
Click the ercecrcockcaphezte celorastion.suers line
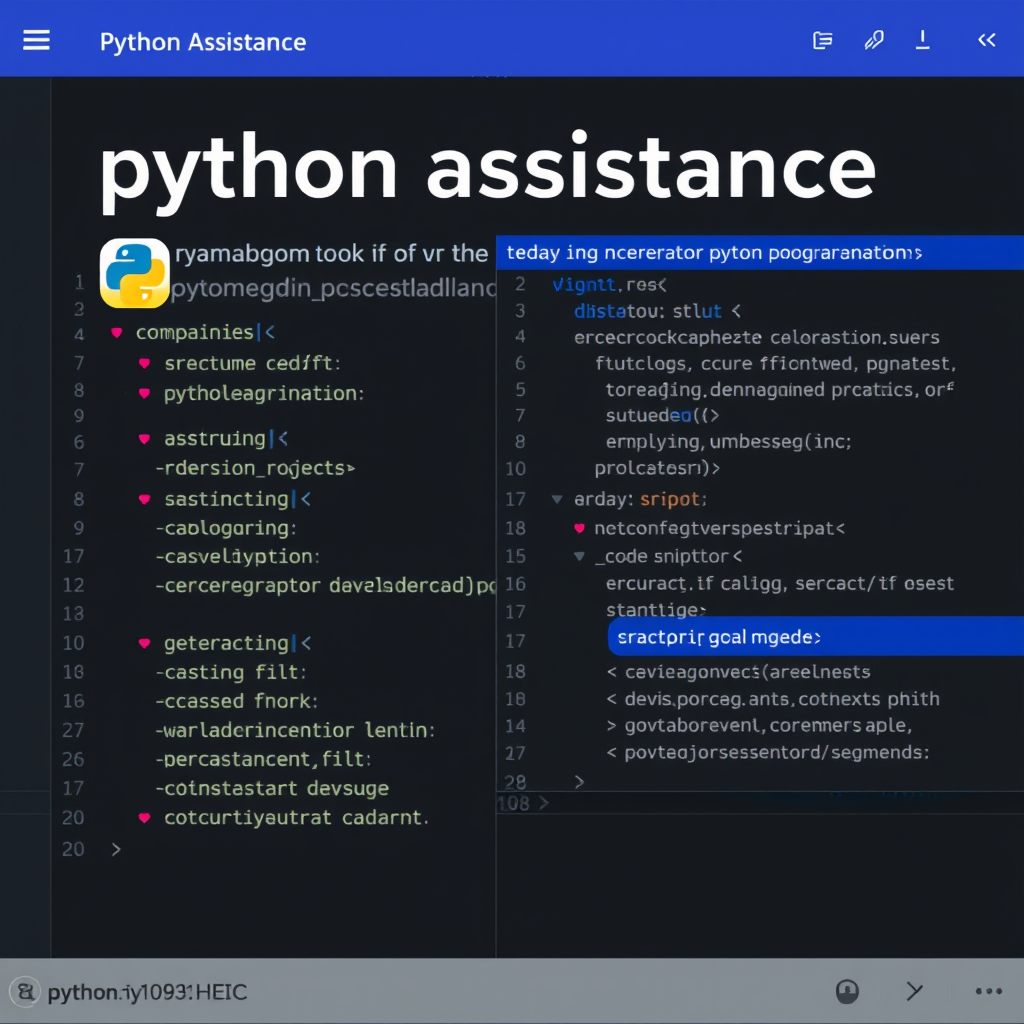(757, 338)
